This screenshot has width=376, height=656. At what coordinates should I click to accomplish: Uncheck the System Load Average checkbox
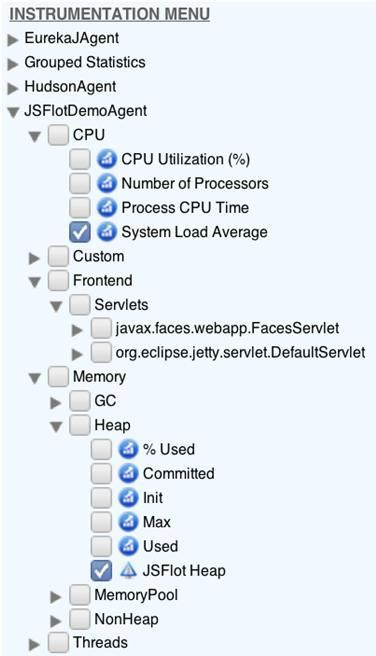coord(79,232)
